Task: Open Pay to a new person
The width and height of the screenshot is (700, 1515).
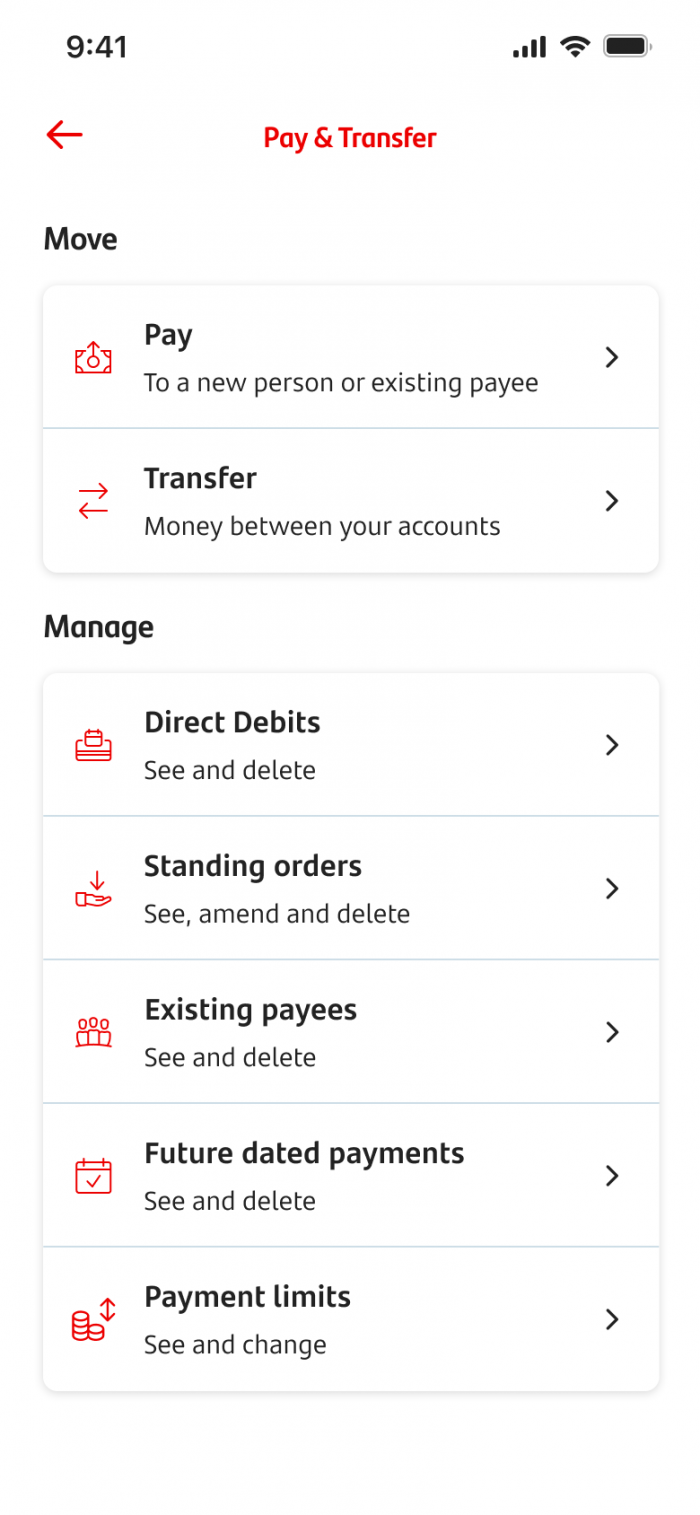Action: 350,357
